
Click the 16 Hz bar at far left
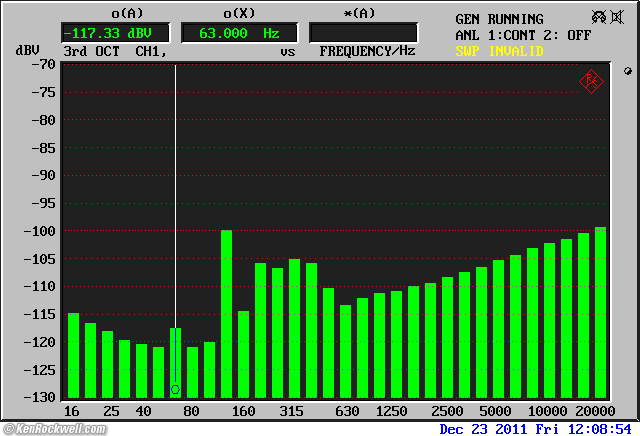click(x=72, y=355)
